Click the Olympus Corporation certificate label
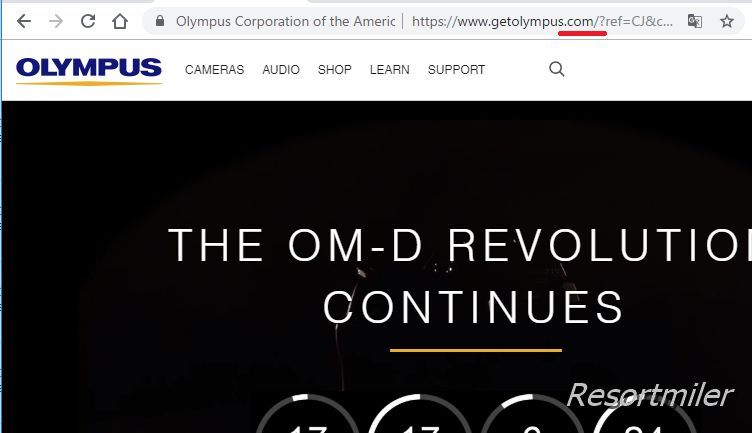 coord(285,22)
